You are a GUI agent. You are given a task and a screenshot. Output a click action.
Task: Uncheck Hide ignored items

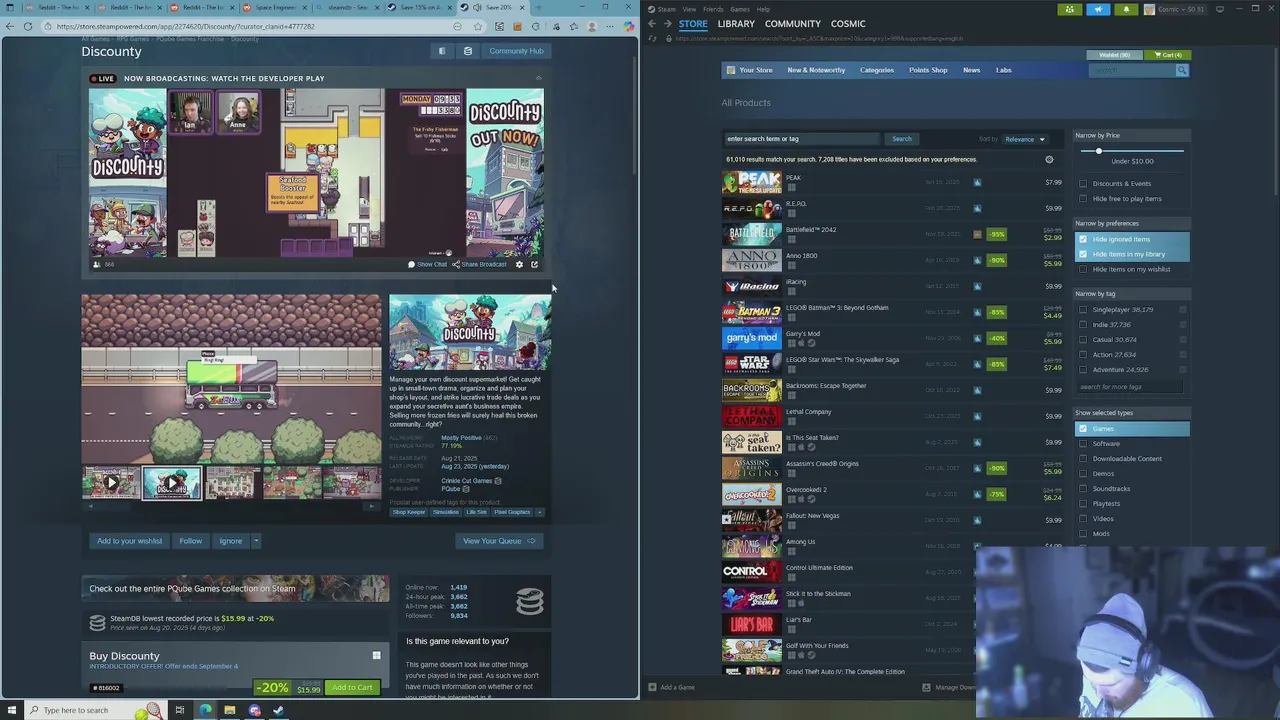(x=1083, y=239)
